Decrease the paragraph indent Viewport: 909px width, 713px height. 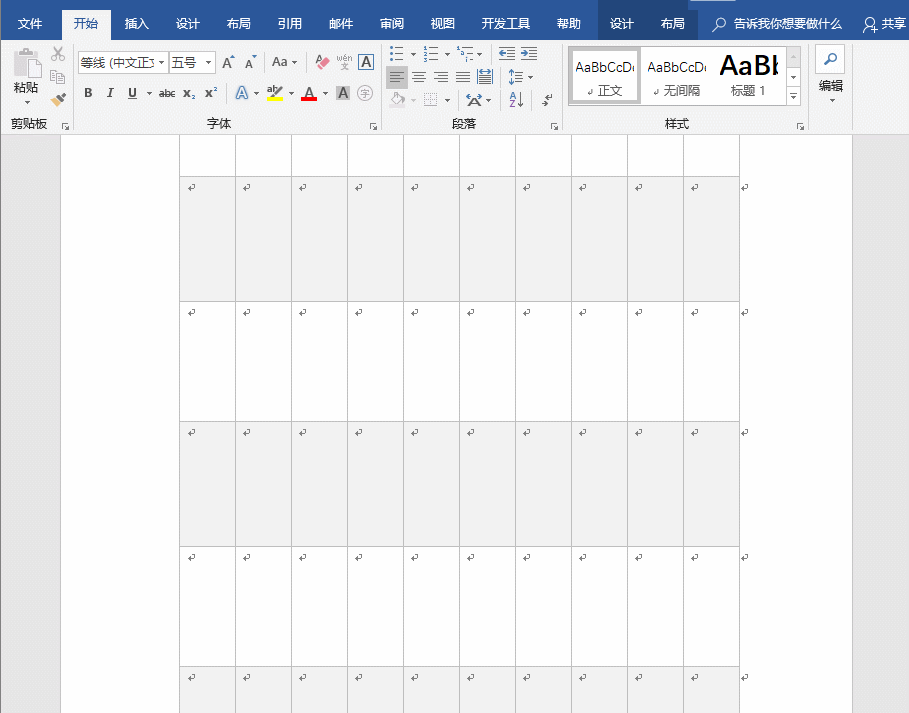coord(507,54)
